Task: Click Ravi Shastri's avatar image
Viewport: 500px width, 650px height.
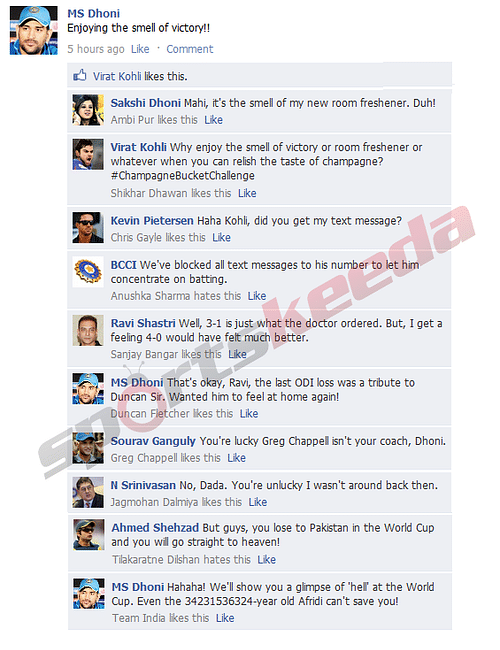Action: [88, 330]
